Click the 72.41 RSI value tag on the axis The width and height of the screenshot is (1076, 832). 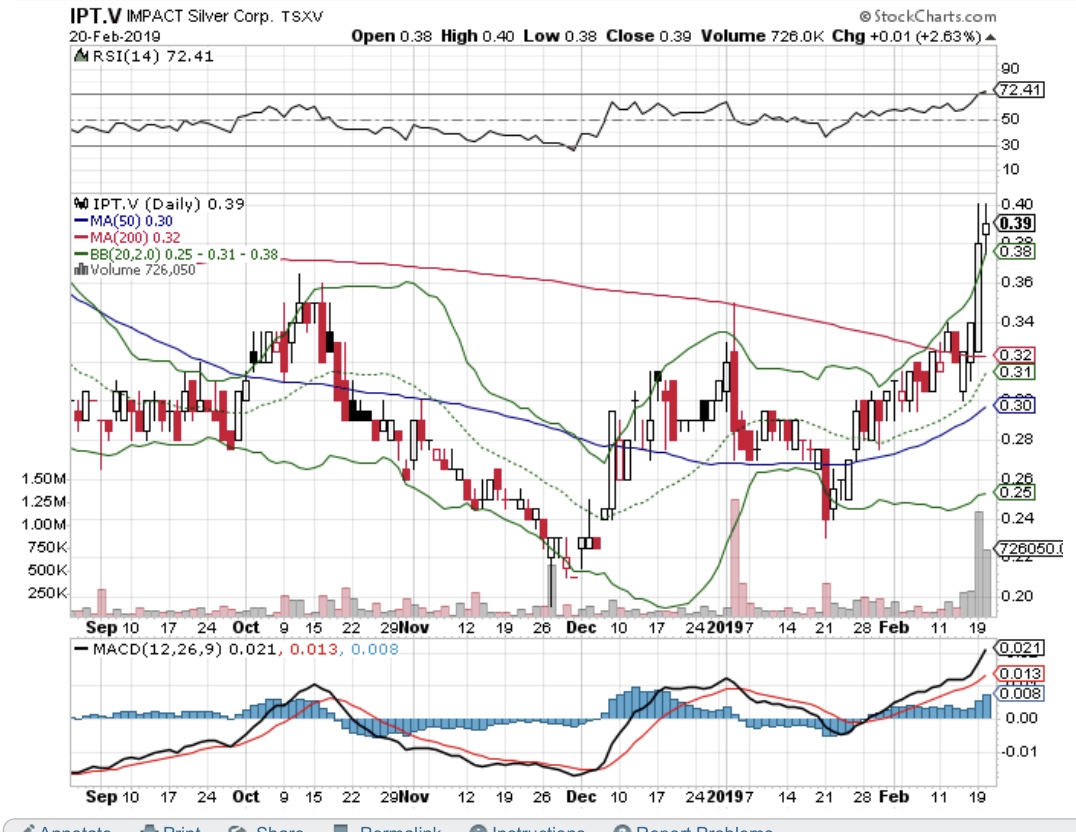pos(1020,90)
